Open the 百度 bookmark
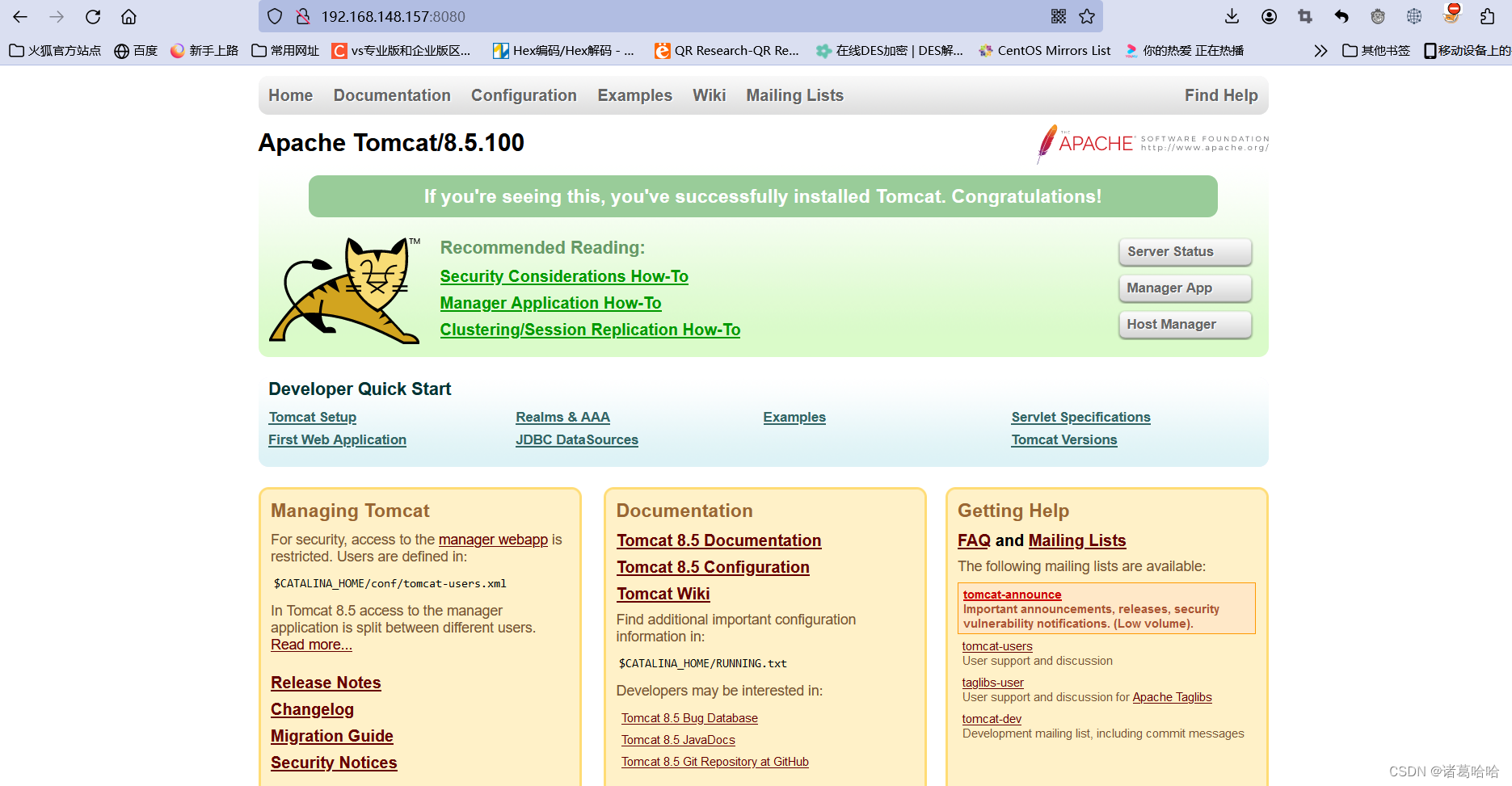Image resolution: width=1512 pixels, height=786 pixels. pos(136,51)
